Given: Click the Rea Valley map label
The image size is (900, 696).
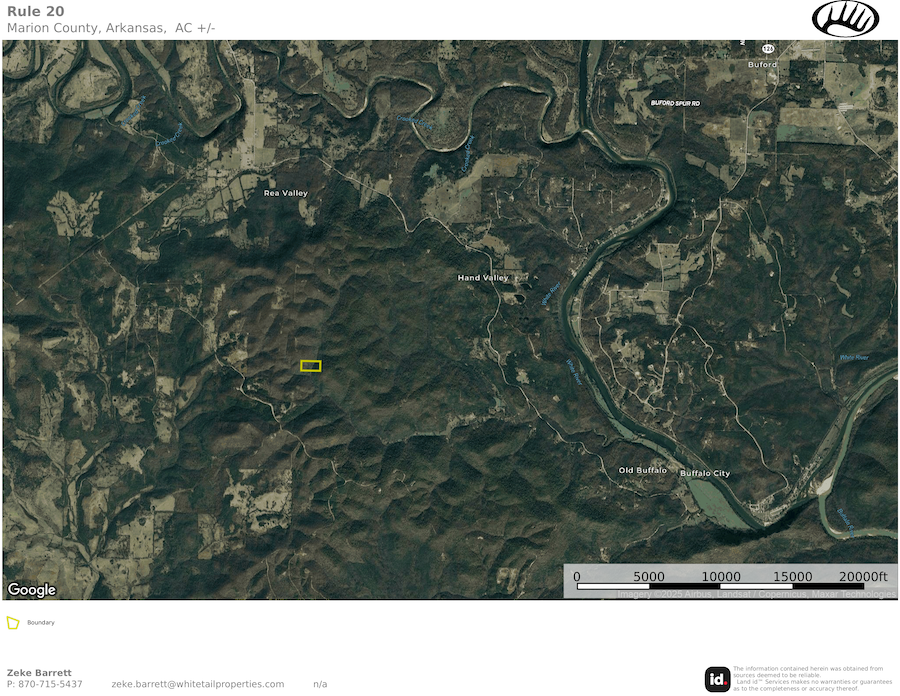Looking at the screenshot, I should pyautogui.click(x=285, y=193).
